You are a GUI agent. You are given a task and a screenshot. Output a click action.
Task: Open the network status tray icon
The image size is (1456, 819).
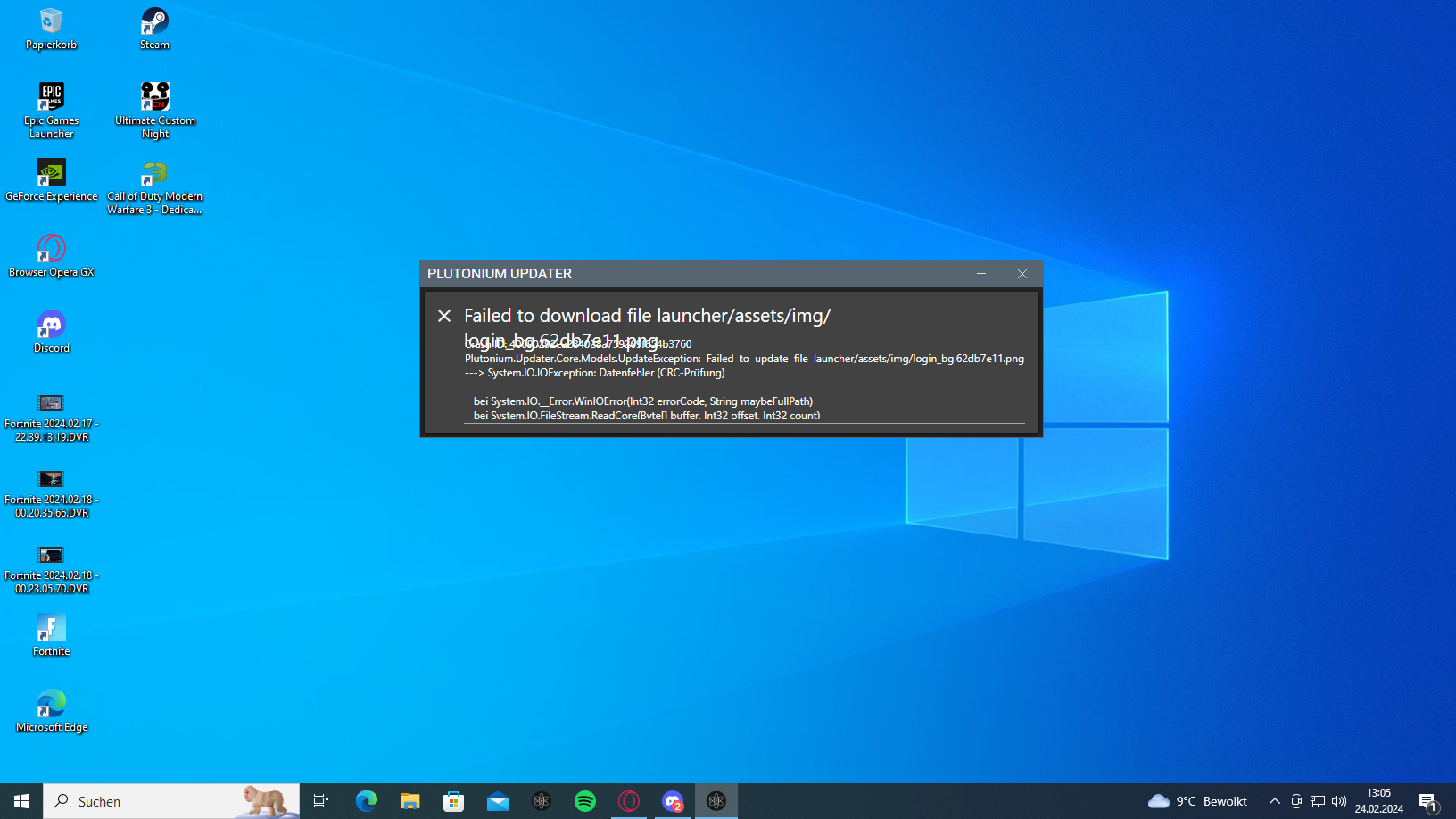pyautogui.click(x=1318, y=801)
